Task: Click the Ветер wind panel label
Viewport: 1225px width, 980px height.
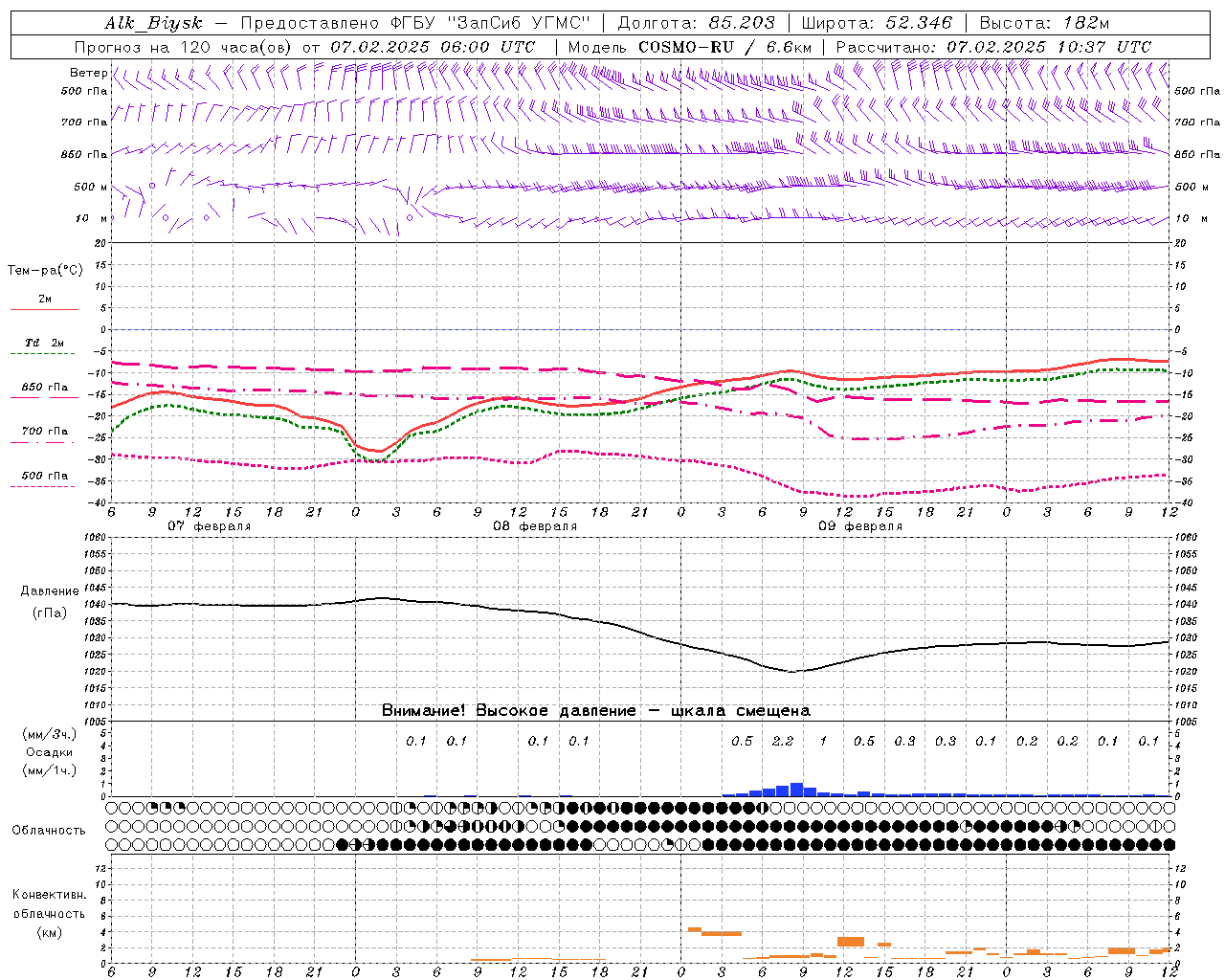Action: (88, 73)
